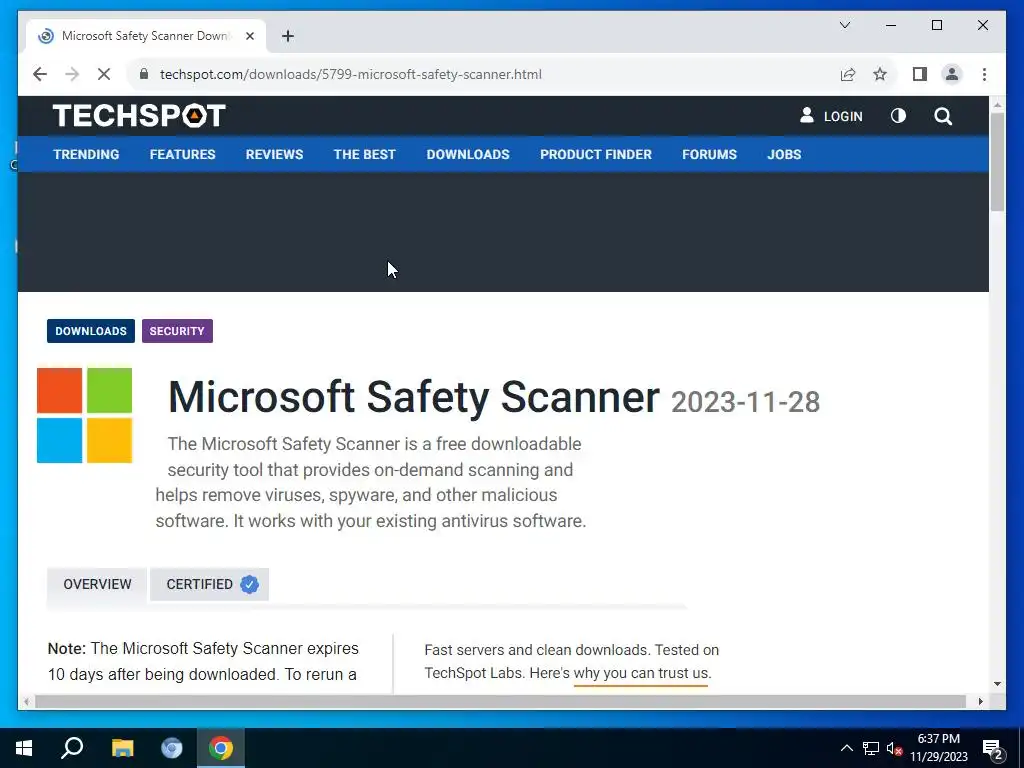The image size is (1024, 768).
Task: Open the Windows Start menu
Action: (x=24, y=748)
